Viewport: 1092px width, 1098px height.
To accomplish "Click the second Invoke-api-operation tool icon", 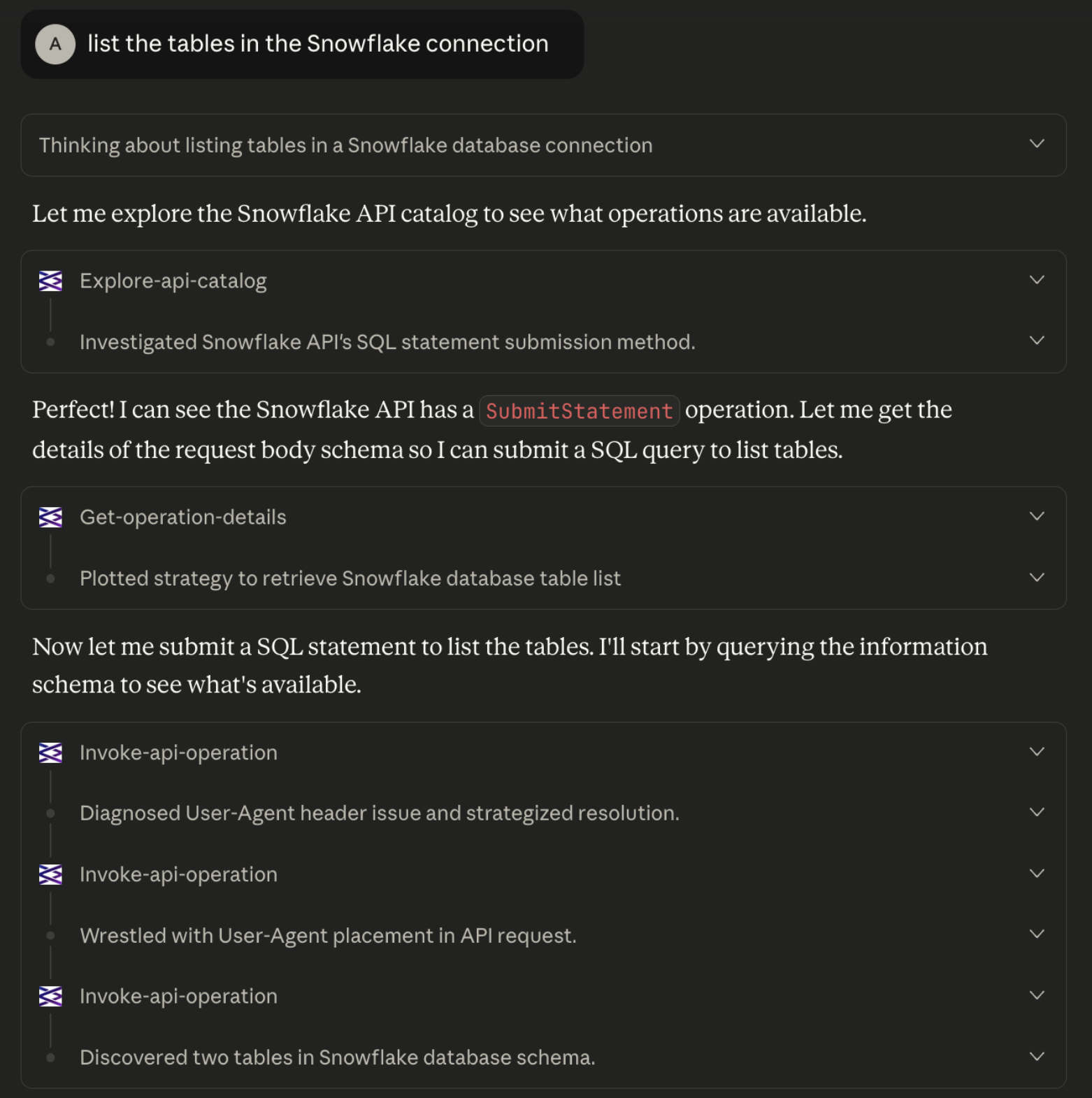I will [50, 875].
